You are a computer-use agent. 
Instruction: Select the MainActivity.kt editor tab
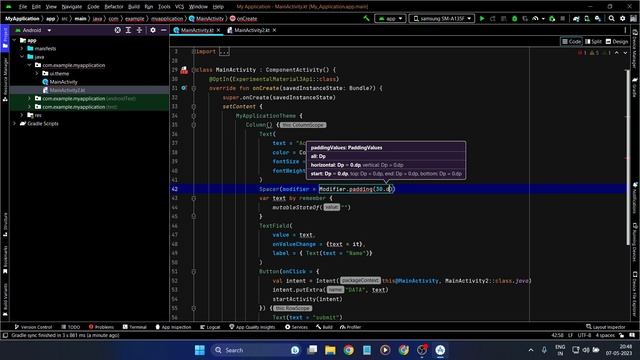197,30
